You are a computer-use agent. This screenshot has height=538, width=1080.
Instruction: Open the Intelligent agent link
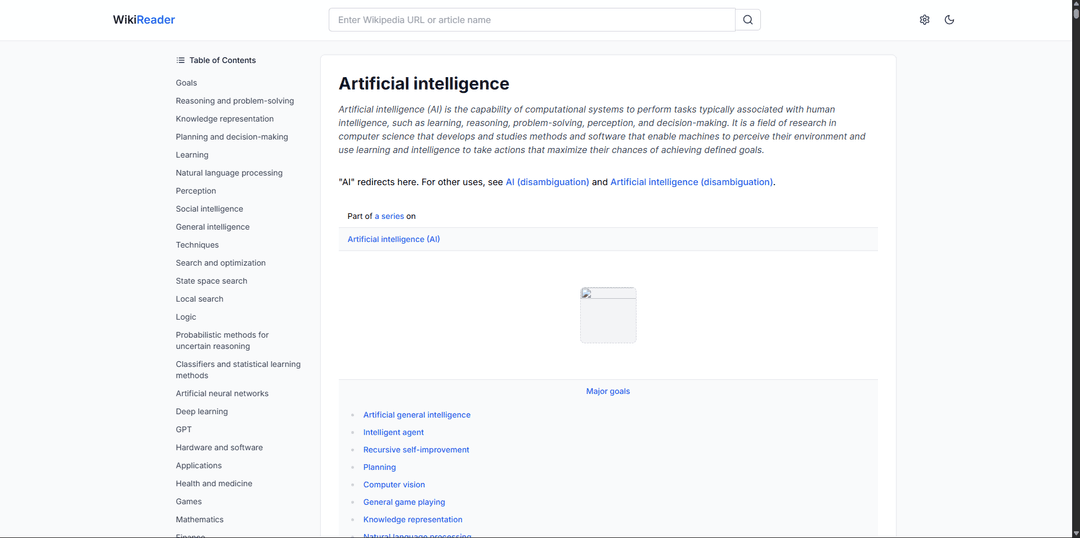tap(393, 433)
